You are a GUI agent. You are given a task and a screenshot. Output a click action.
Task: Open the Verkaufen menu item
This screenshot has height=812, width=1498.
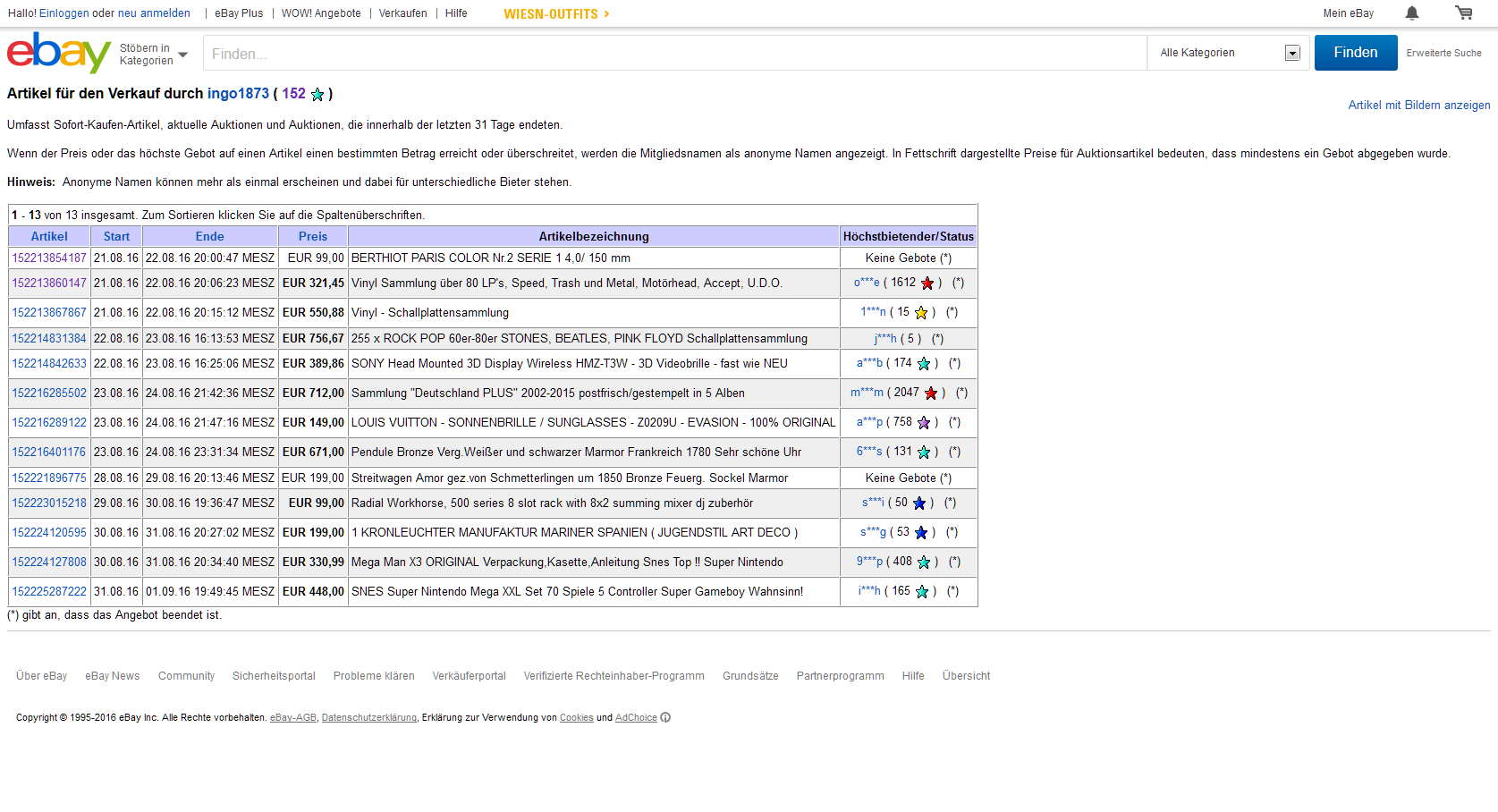pos(402,13)
